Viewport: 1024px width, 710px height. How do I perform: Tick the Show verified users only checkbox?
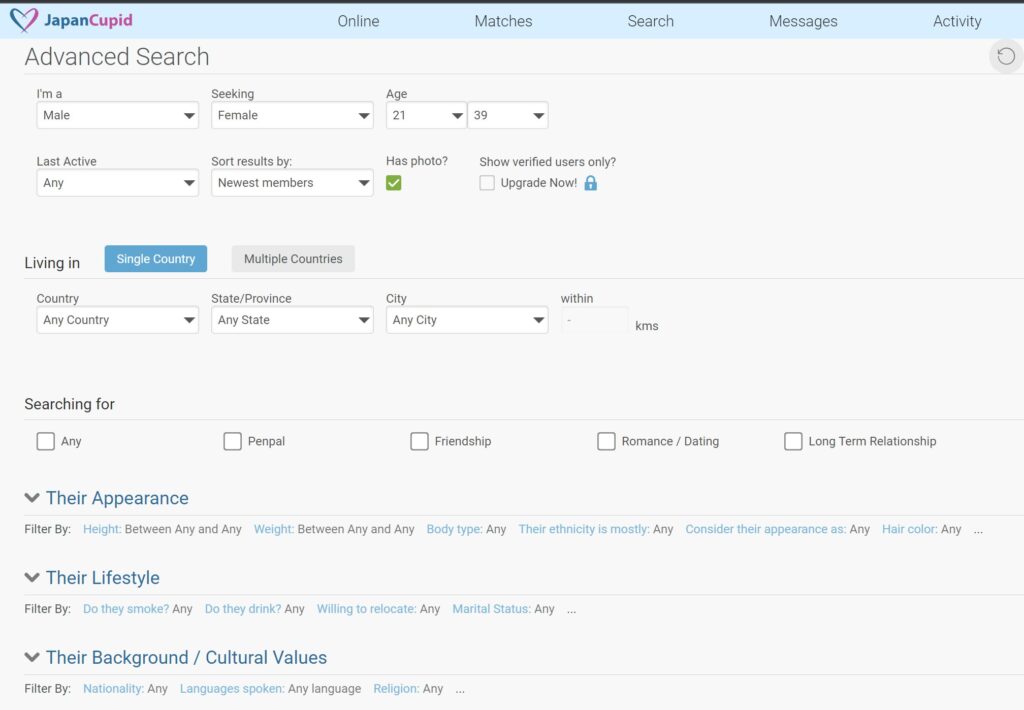click(487, 183)
